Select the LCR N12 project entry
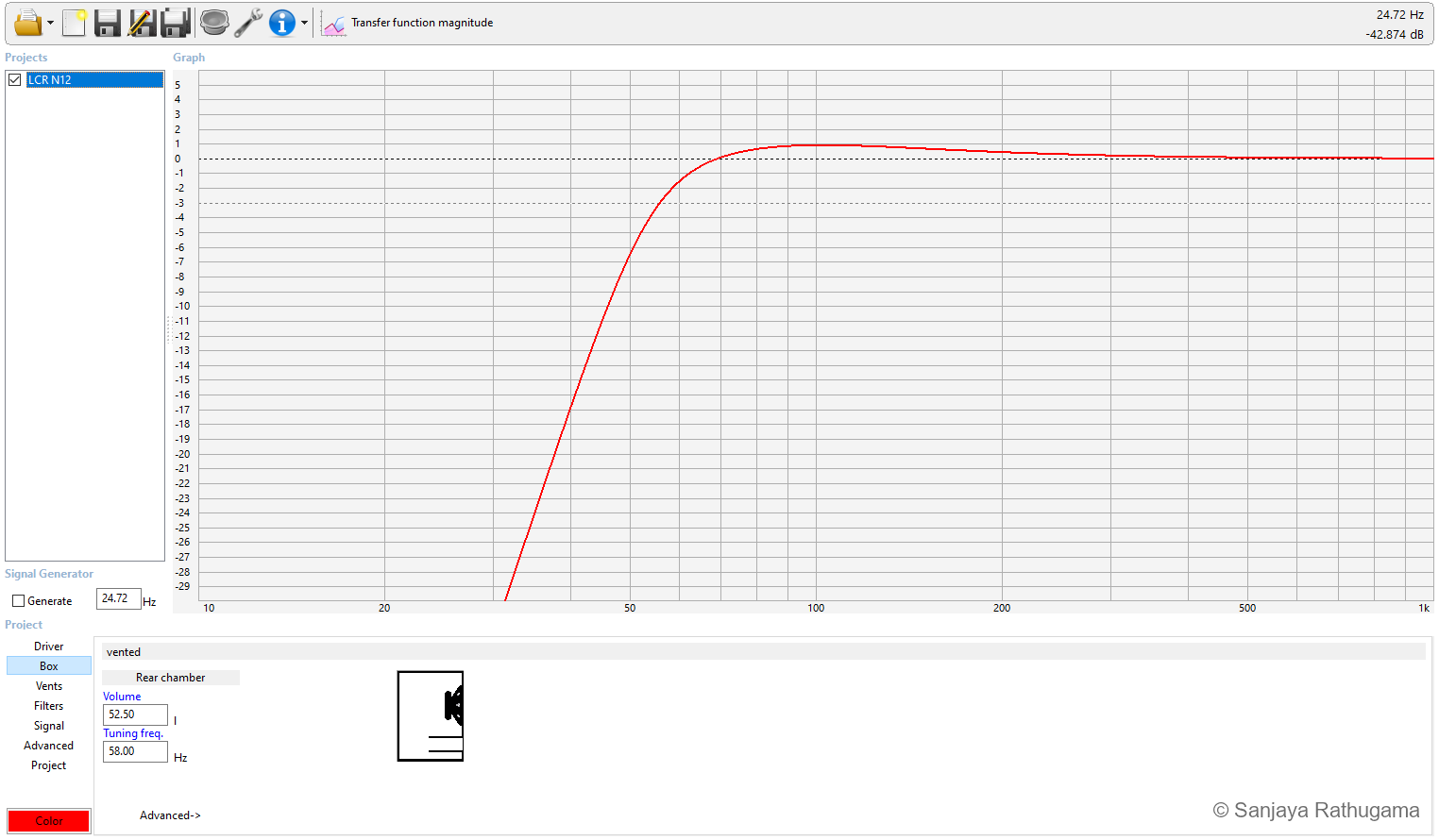Image resolution: width=1439 pixels, height=840 pixels. [94, 79]
